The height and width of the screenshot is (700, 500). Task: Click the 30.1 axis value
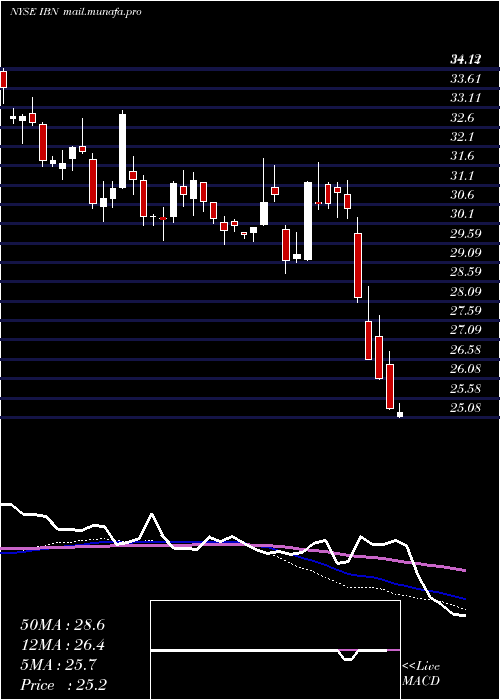[x=462, y=214]
